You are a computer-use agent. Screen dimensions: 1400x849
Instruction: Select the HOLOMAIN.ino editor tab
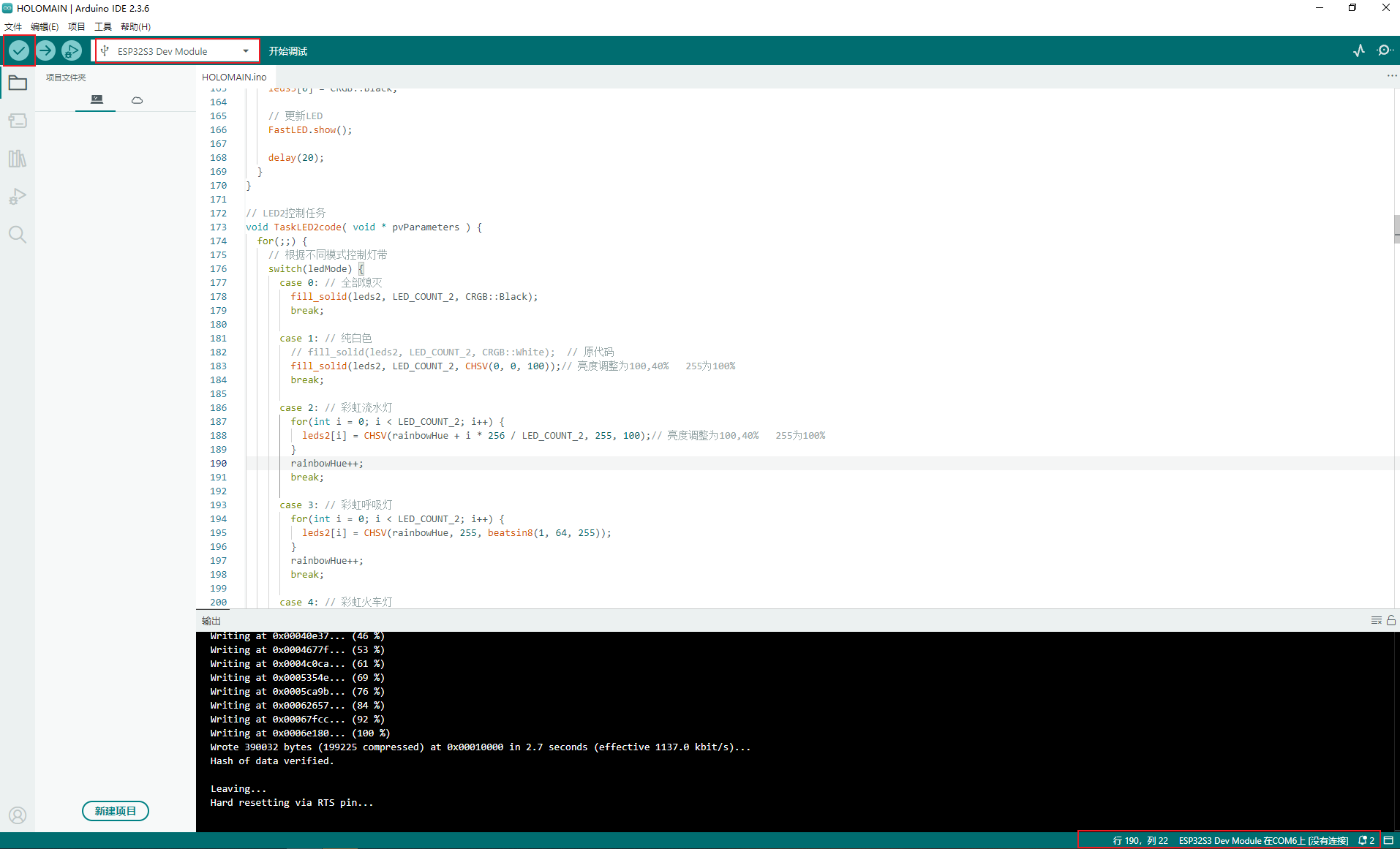[x=234, y=77]
